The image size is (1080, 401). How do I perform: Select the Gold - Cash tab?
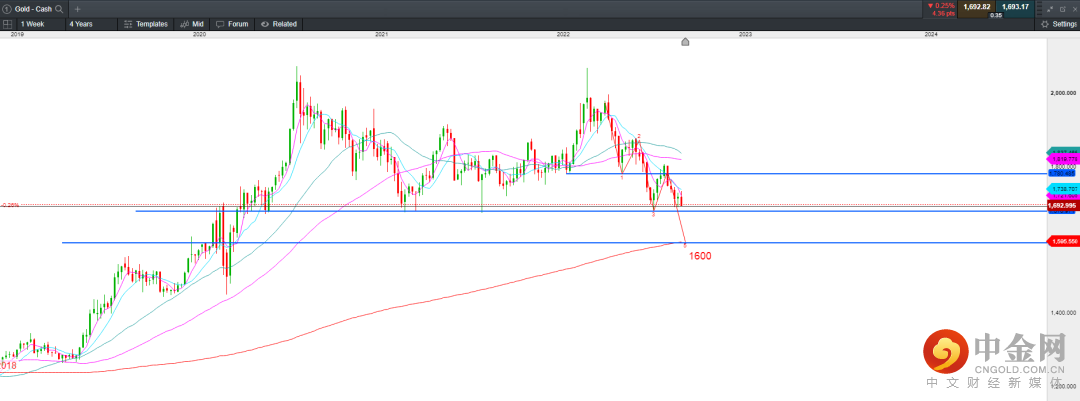point(30,8)
